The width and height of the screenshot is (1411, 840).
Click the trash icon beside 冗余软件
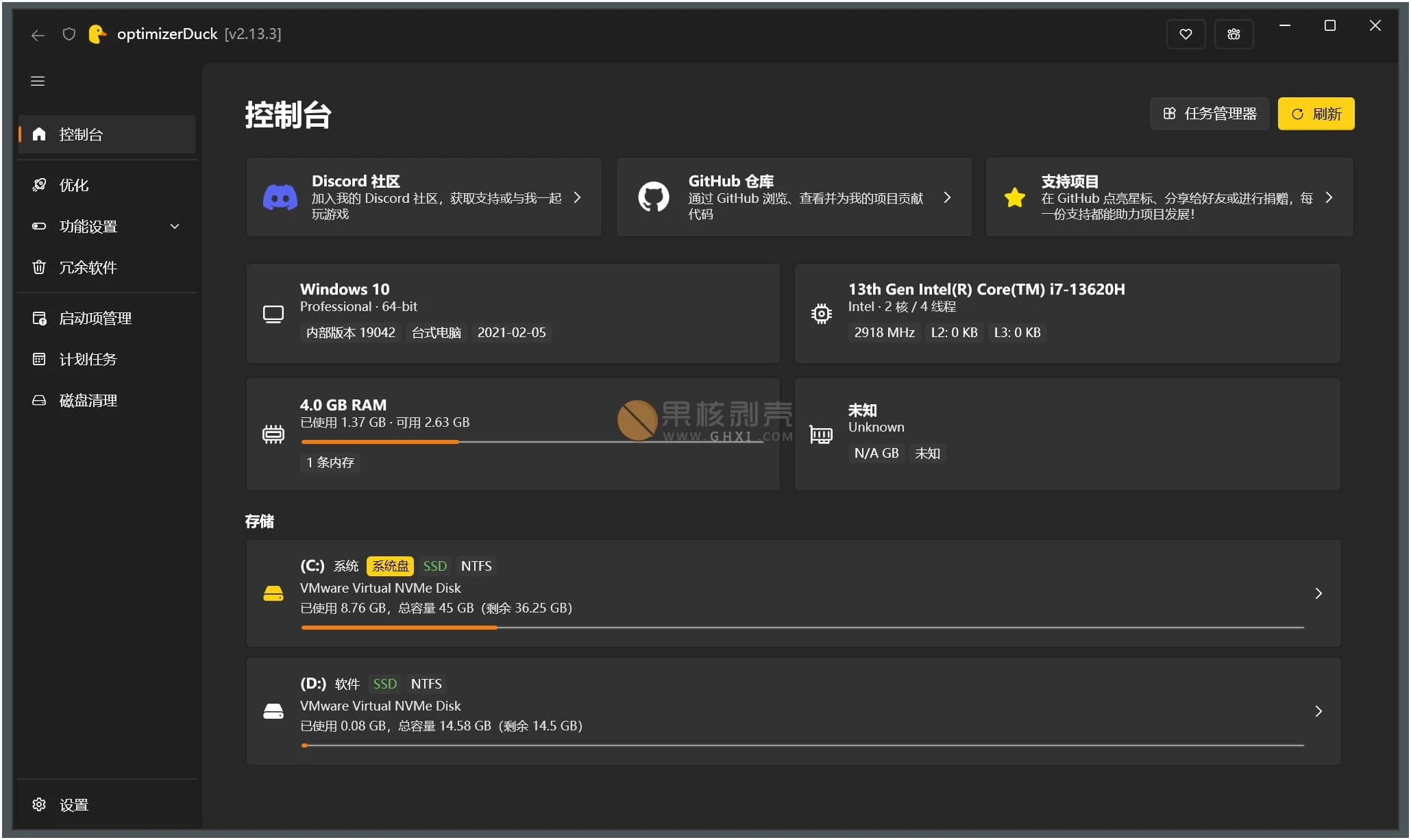pos(39,267)
